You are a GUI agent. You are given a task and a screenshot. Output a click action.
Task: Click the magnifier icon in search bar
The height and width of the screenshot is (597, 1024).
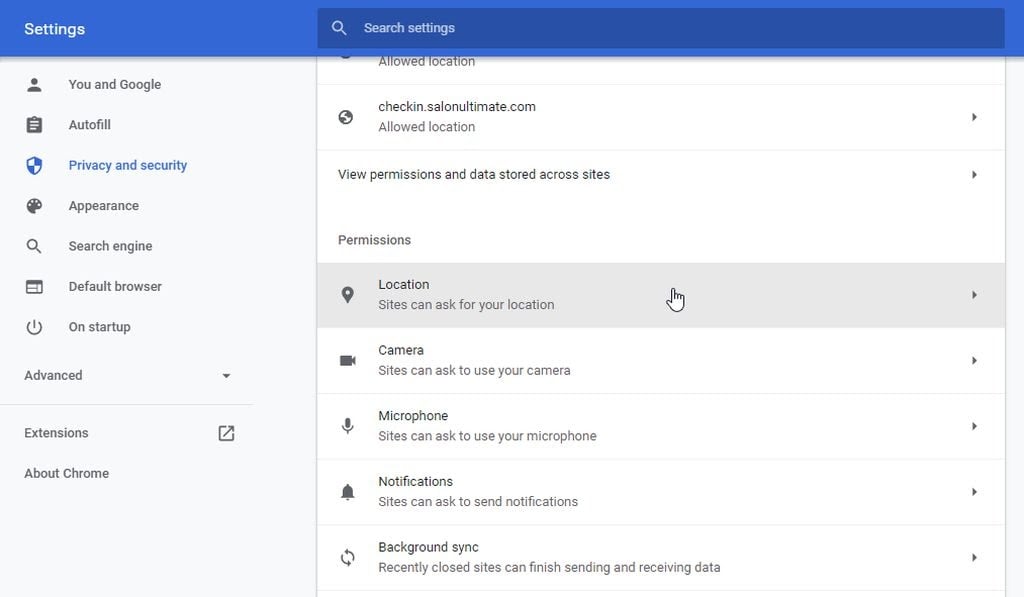(x=340, y=28)
